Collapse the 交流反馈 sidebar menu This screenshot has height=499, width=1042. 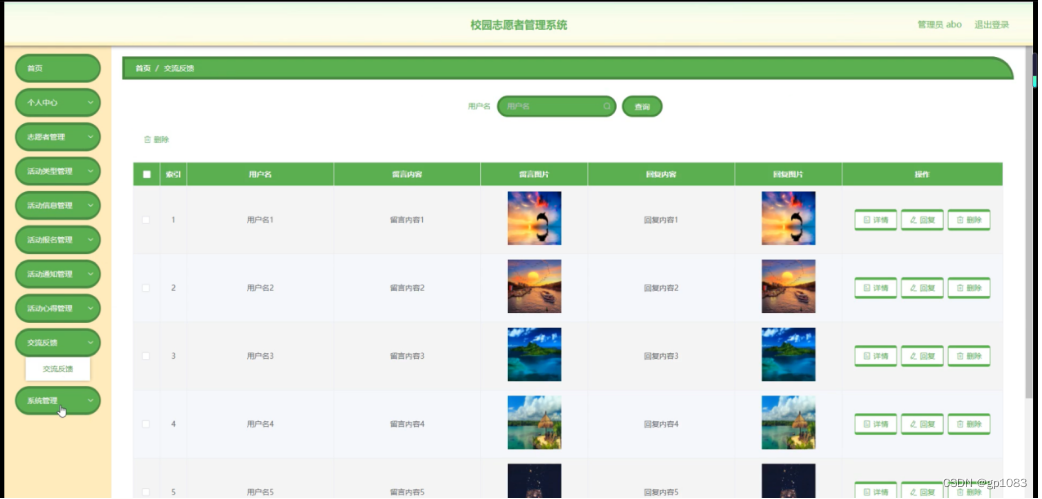pyautogui.click(x=58, y=343)
